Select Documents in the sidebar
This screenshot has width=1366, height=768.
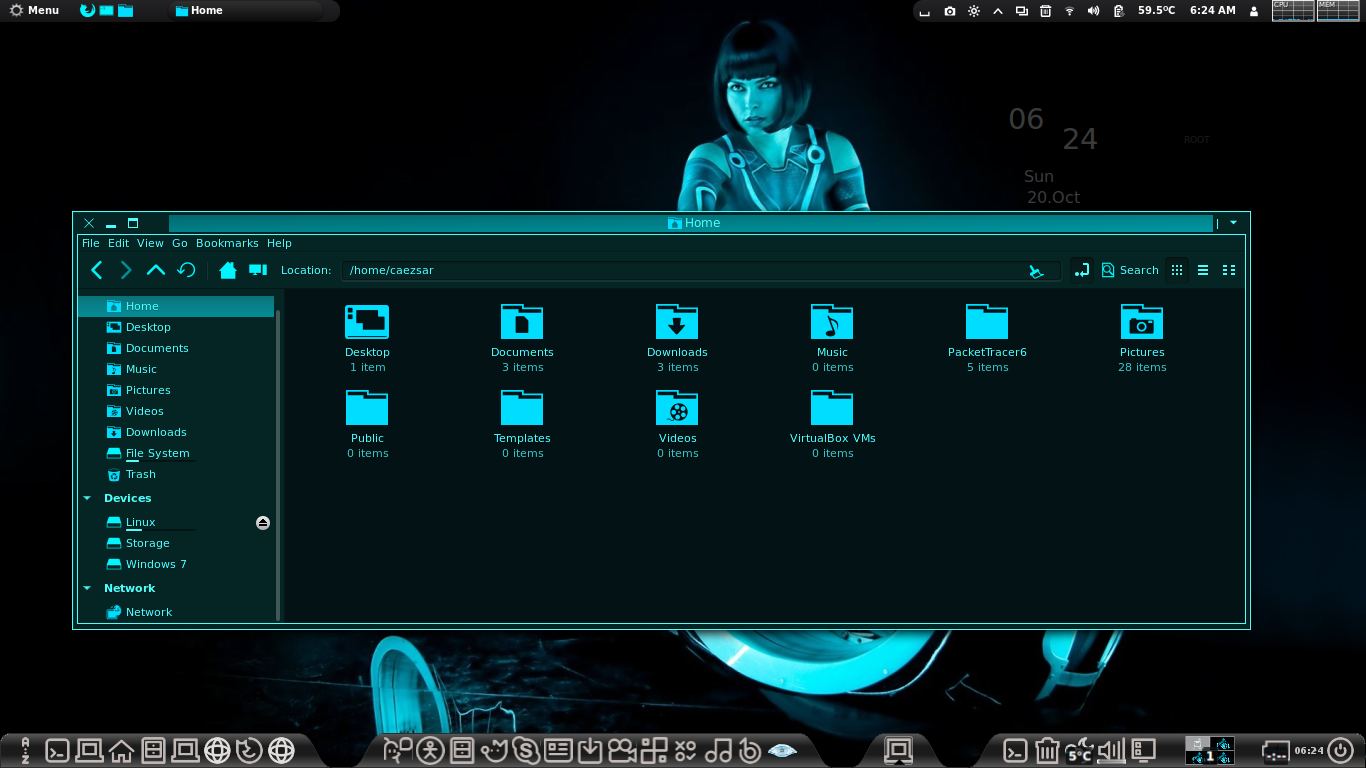coord(176,348)
